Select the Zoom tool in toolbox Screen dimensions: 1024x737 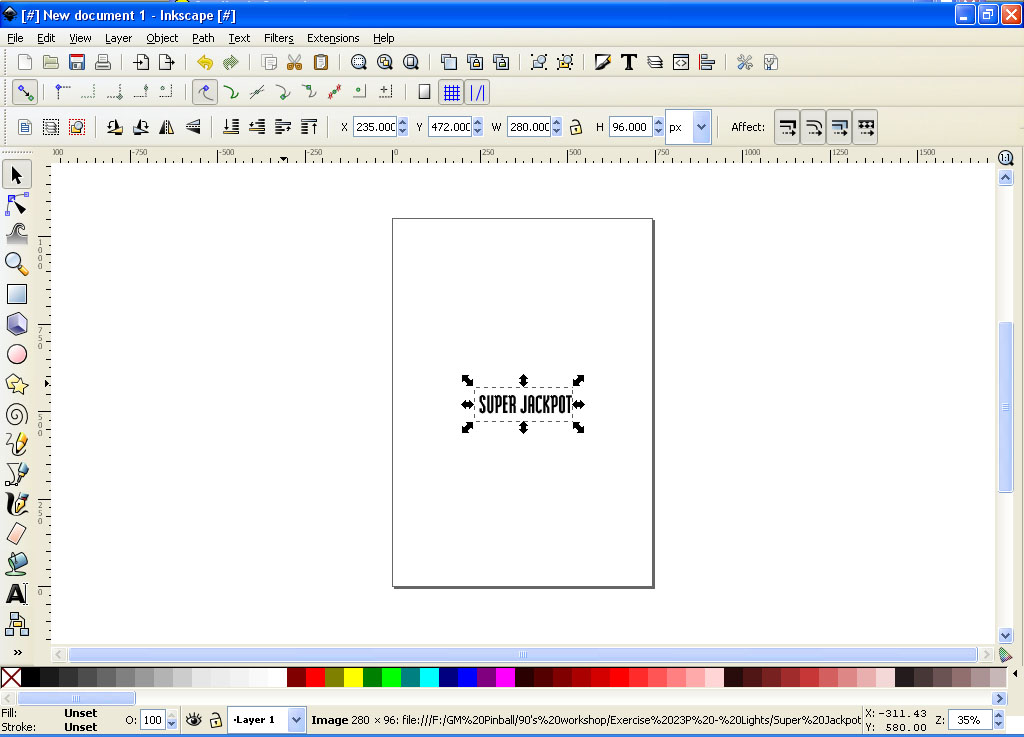tap(17, 264)
